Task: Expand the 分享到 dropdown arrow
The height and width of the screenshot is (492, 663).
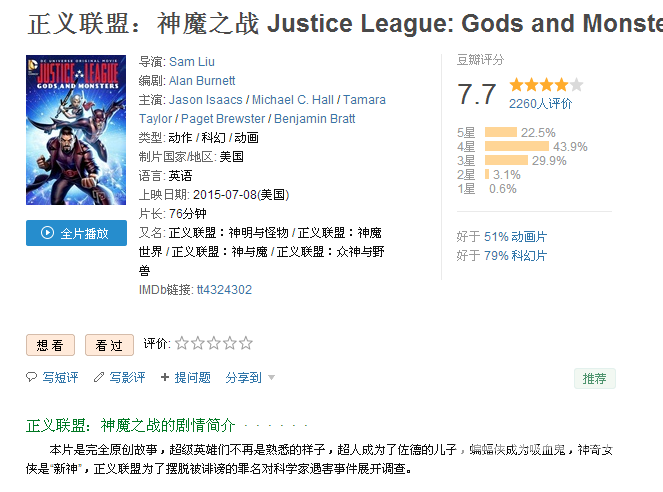Action: click(271, 377)
